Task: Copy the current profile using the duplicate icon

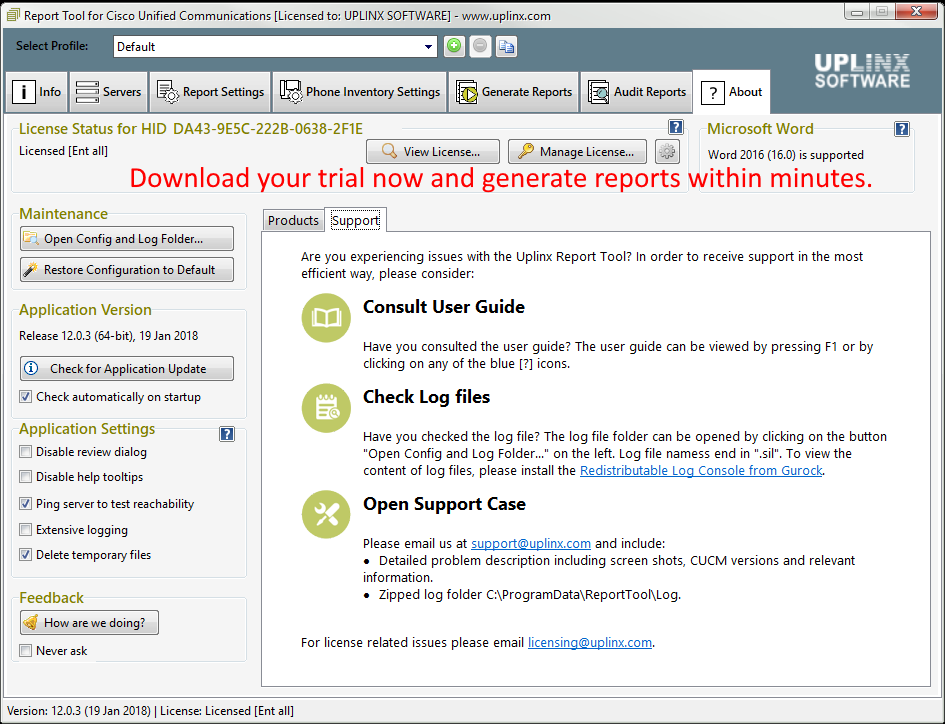Action: click(506, 46)
